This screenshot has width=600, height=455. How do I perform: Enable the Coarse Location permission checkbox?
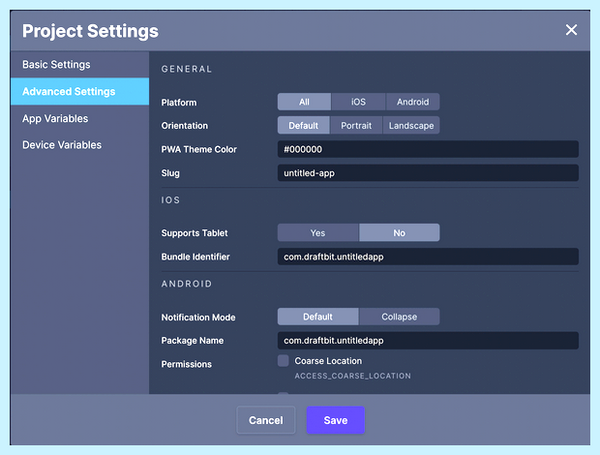point(283,360)
